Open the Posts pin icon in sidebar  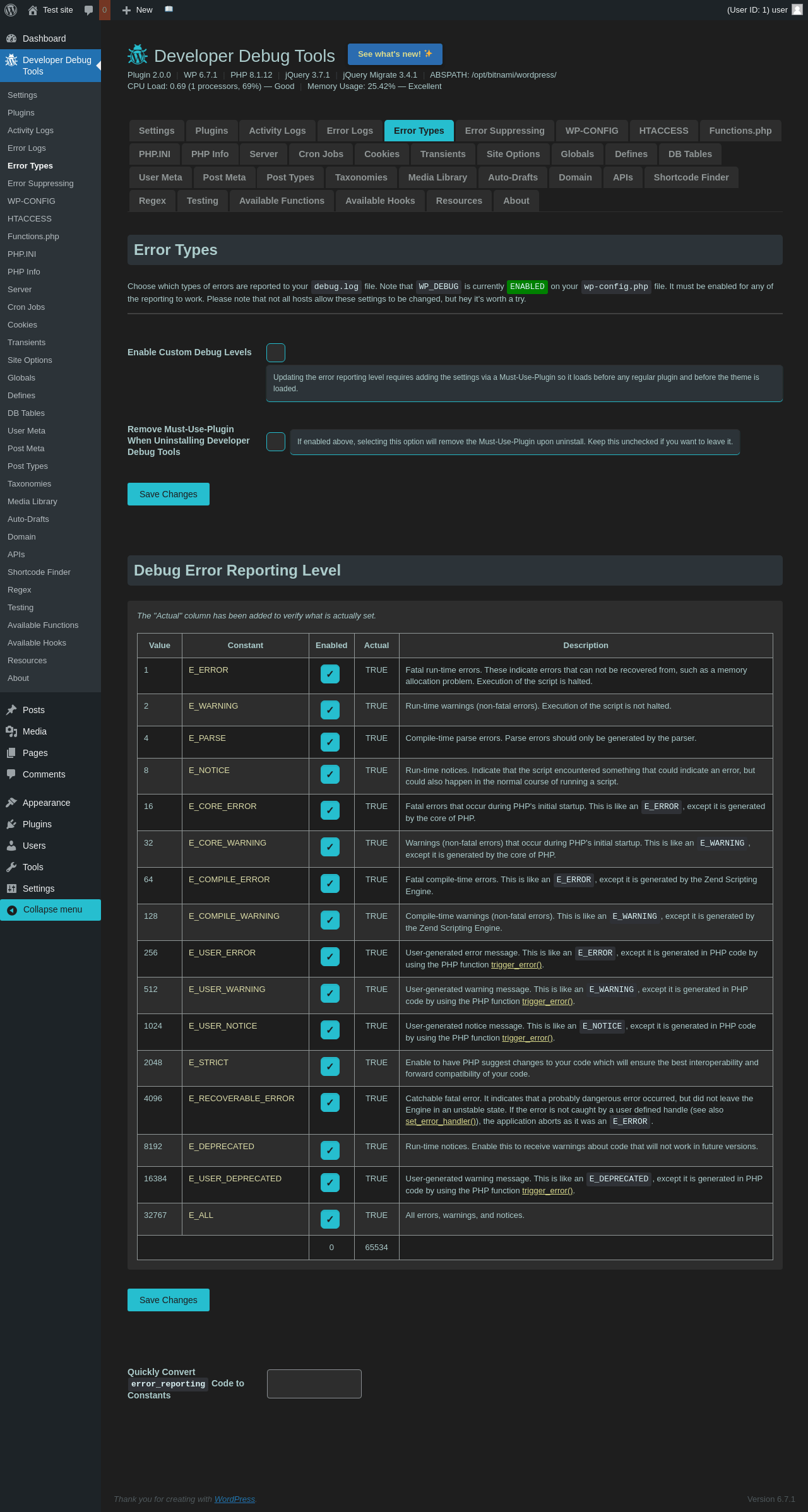click(11, 710)
